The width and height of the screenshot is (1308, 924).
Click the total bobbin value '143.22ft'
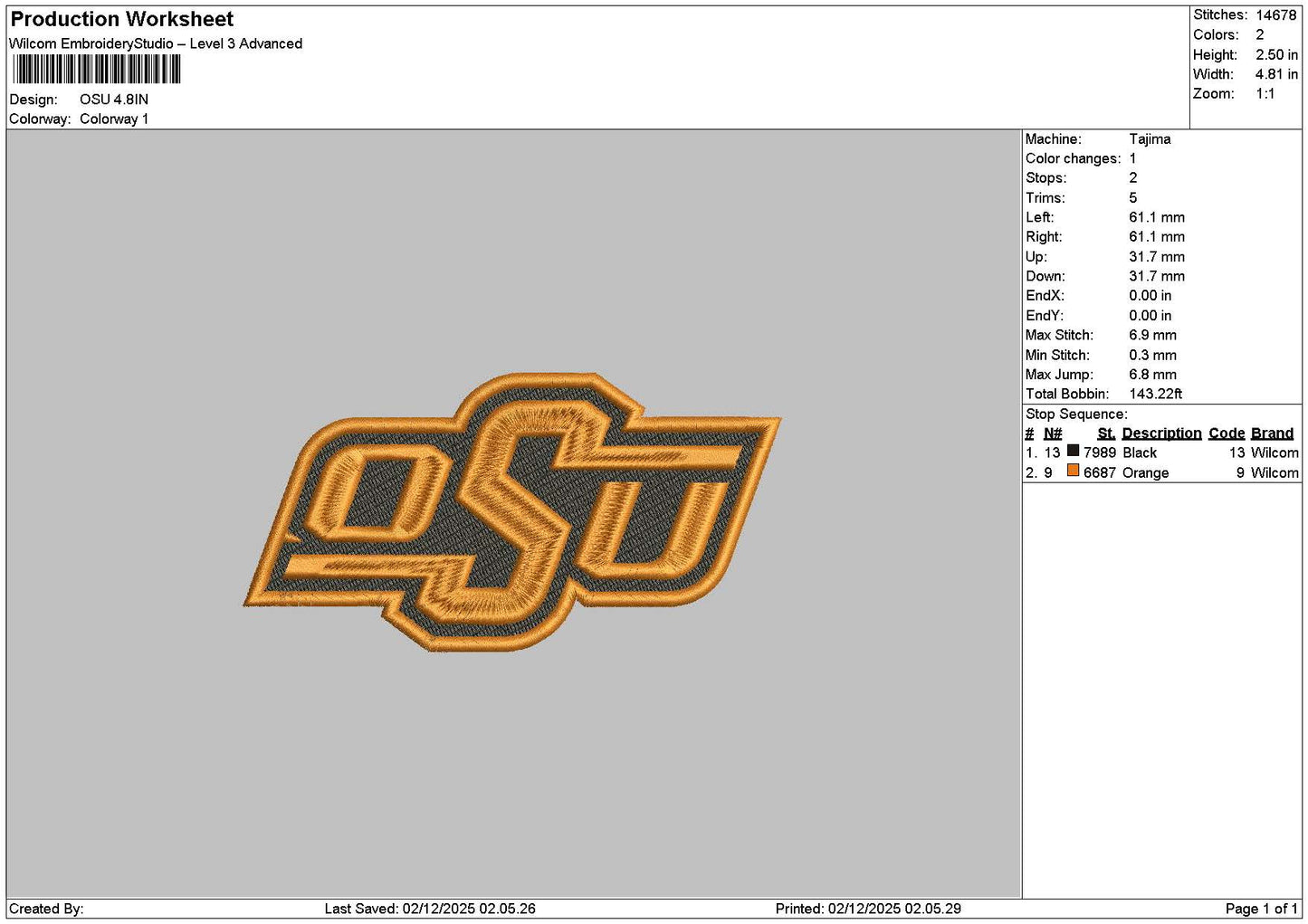1156,395
